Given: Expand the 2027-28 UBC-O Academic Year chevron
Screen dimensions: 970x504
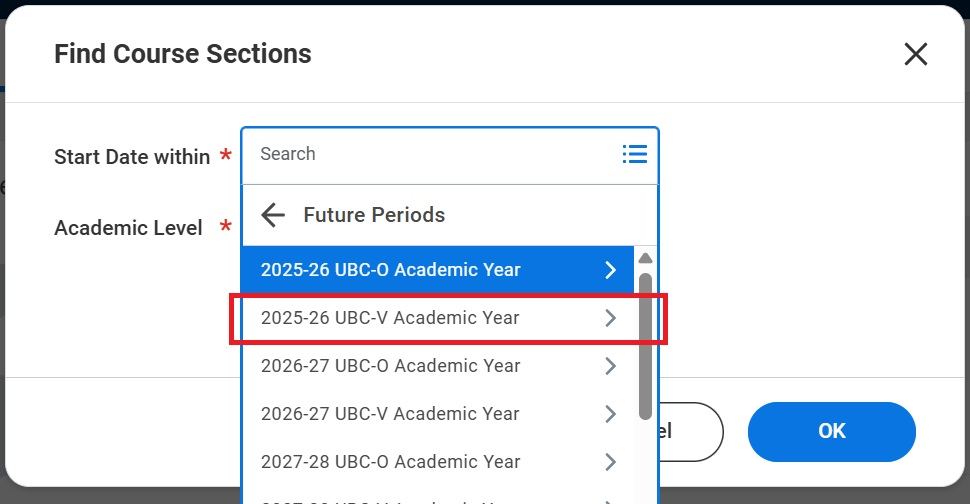Looking at the screenshot, I should click(611, 462).
